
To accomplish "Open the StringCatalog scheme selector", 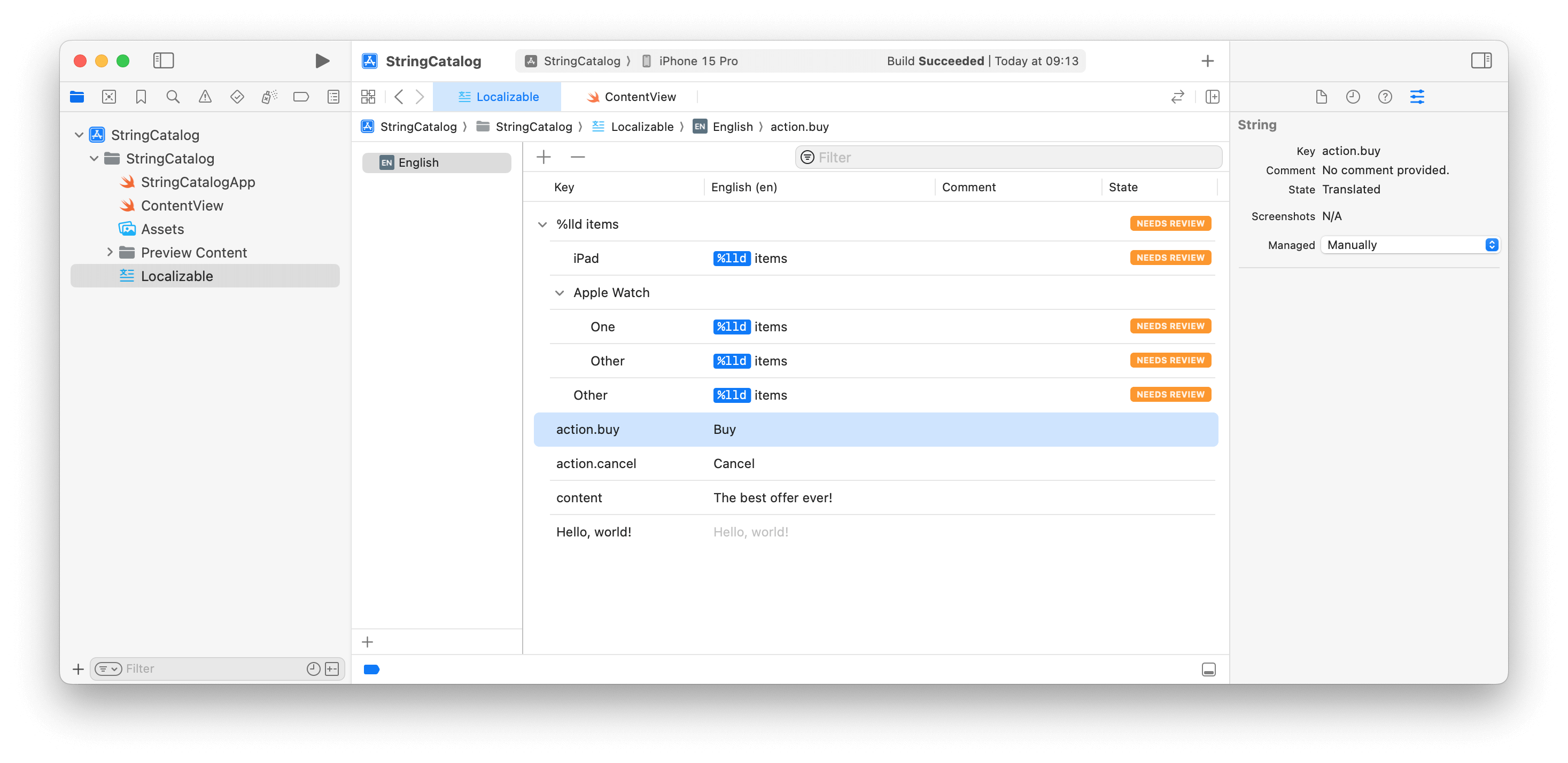I will click(573, 61).
